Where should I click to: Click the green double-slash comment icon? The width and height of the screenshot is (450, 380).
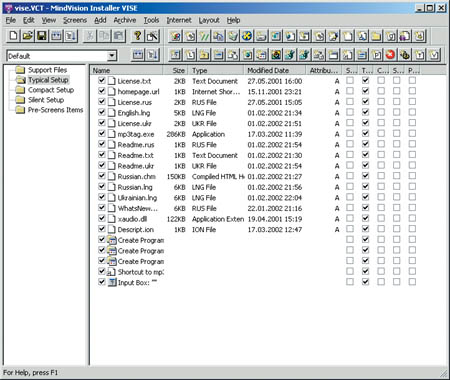(204, 36)
